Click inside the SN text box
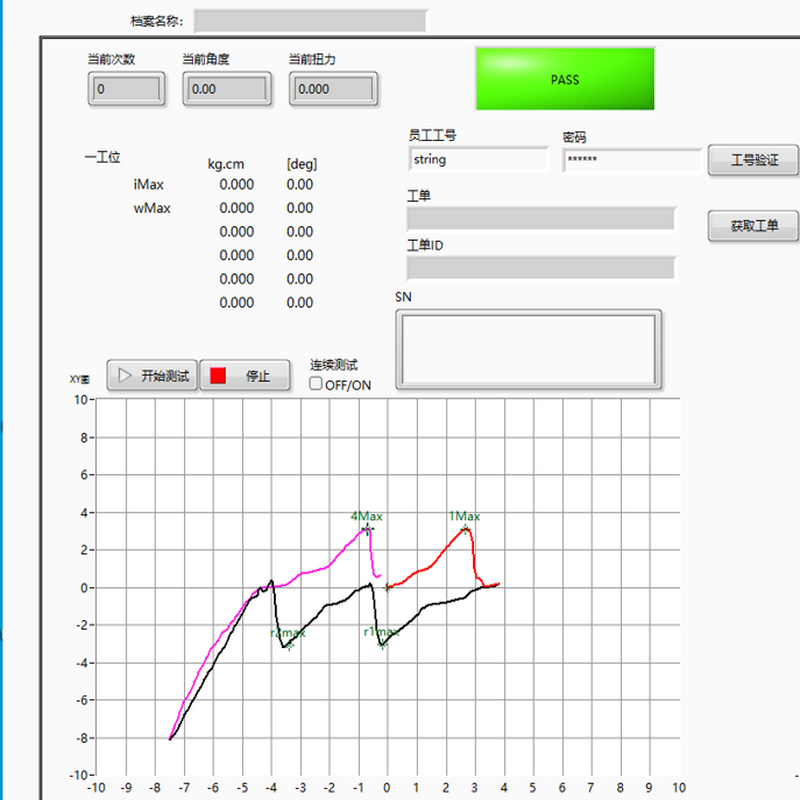This screenshot has width=800, height=800. [x=528, y=349]
